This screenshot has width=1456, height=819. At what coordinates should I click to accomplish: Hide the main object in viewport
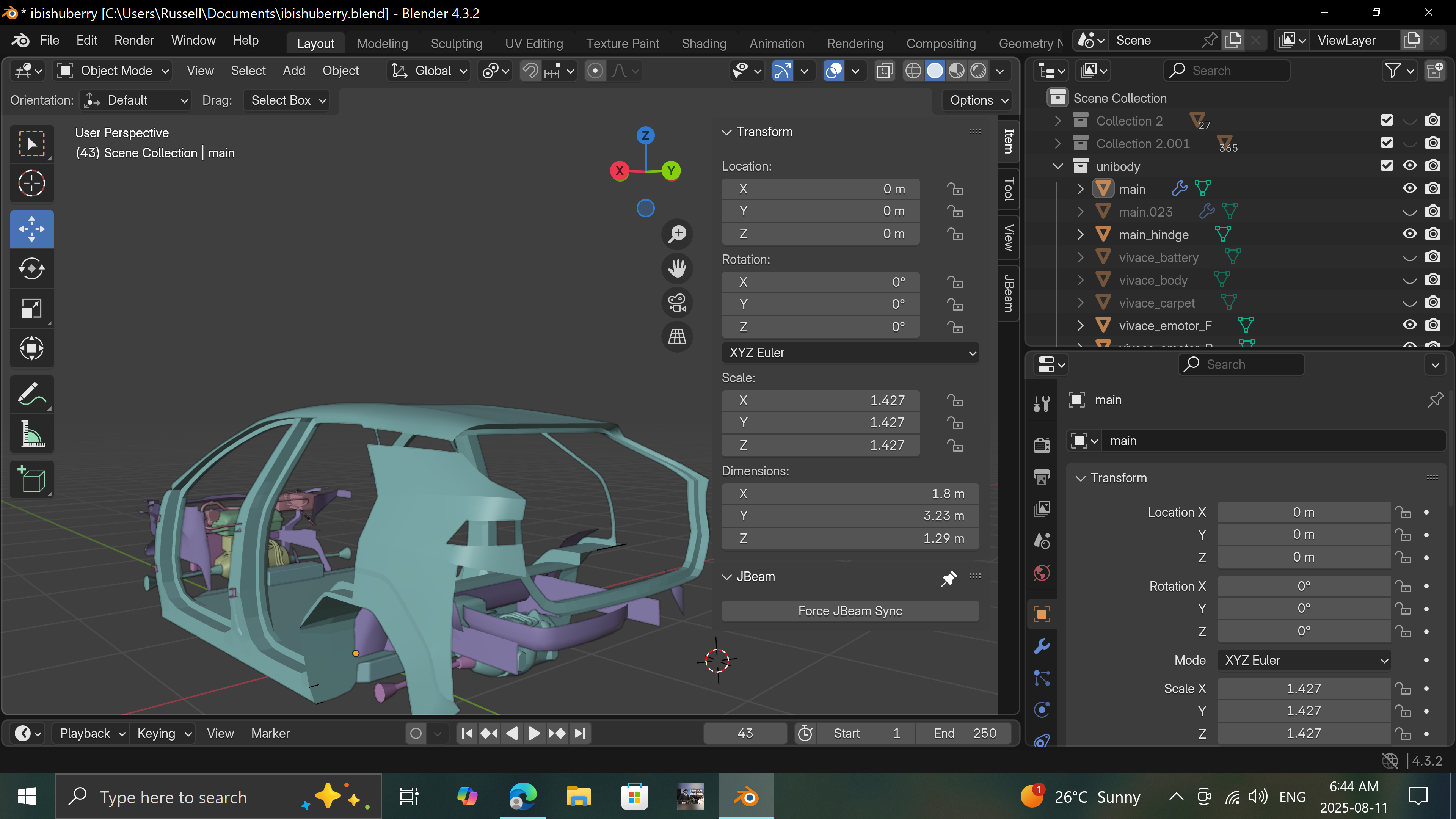pos(1410,189)
